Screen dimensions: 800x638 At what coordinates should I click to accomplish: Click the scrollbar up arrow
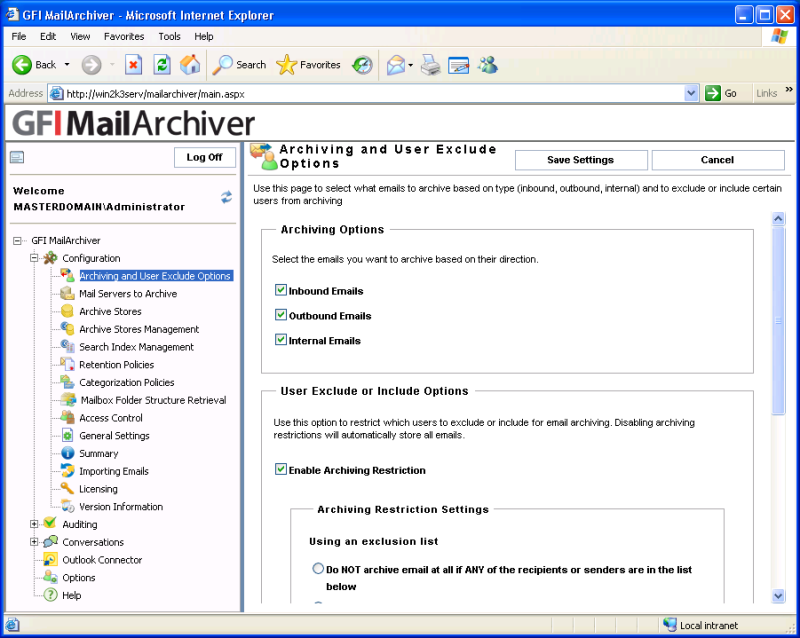[778, 219]
